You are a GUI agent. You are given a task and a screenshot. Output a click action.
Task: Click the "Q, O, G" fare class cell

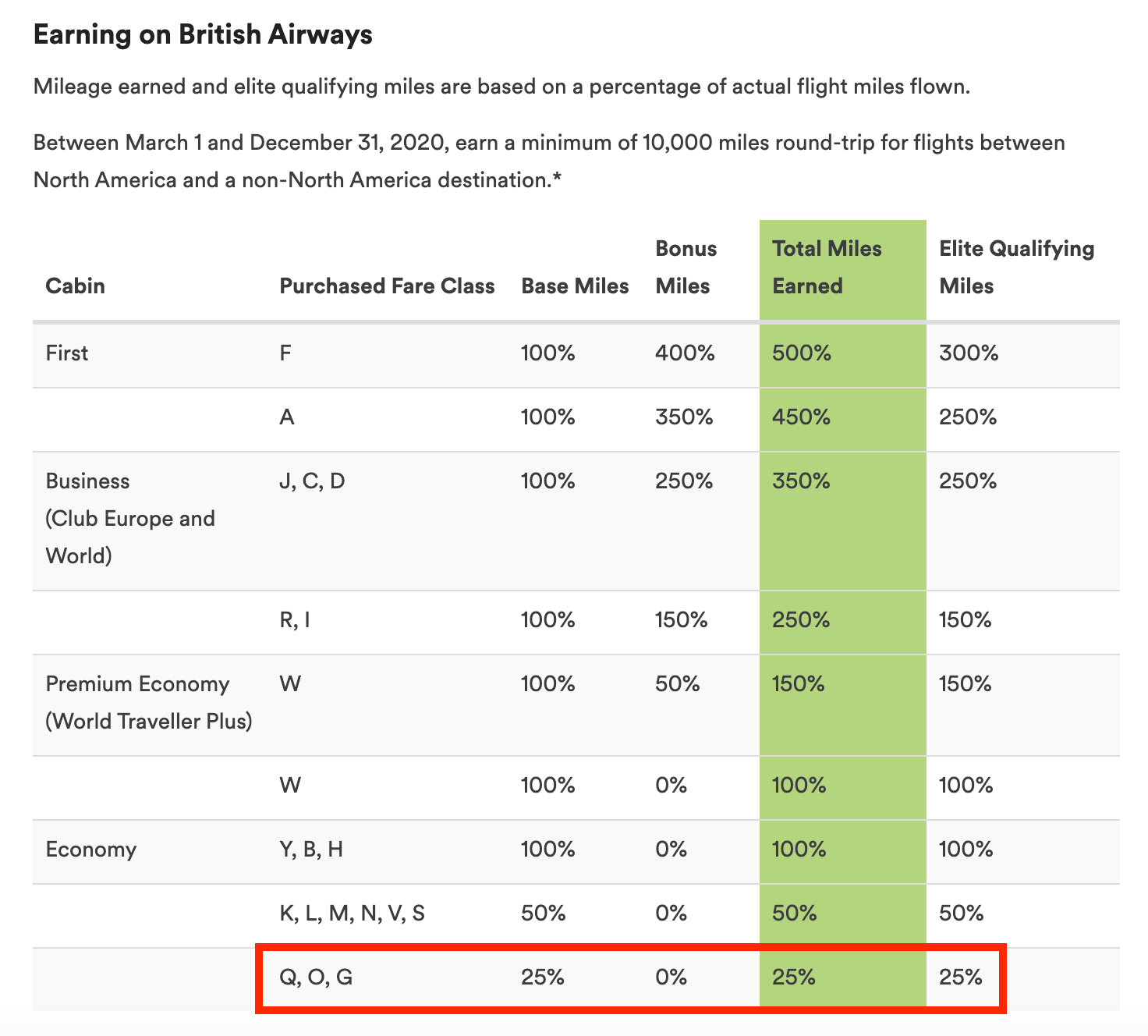point(316,977)
